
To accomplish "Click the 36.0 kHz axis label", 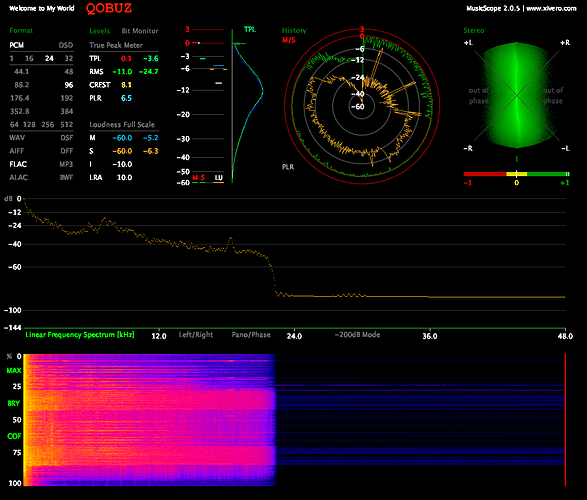I will pyautogui.click(x=430, y=336).
